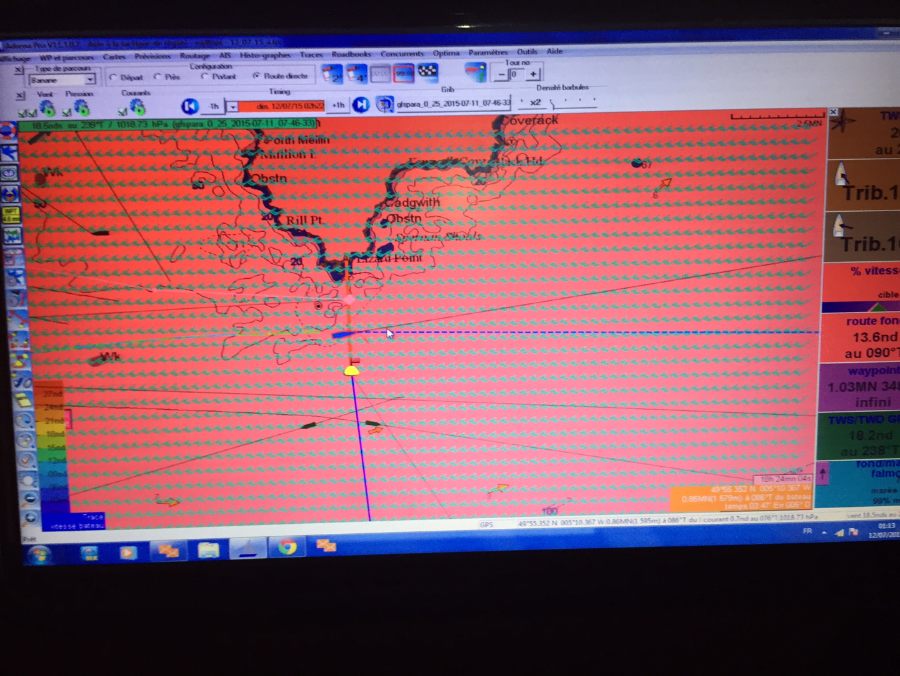Select the Route directe radio button
This screenshot has height=676, width=900.
257,76
